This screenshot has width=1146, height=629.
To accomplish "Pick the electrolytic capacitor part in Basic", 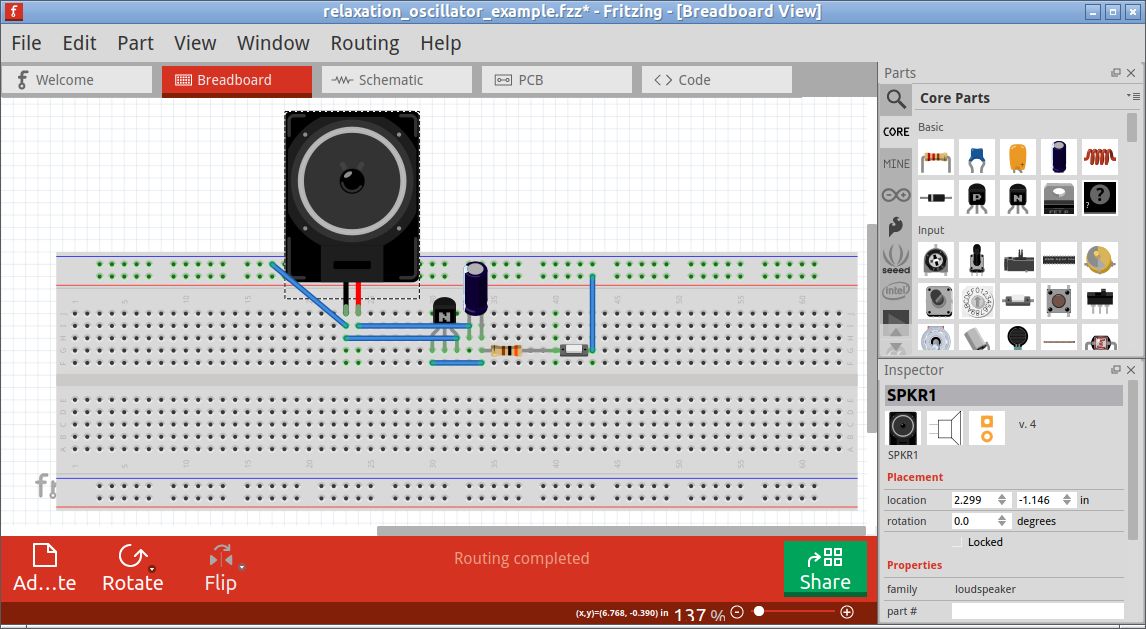I will pos(1058,157).
